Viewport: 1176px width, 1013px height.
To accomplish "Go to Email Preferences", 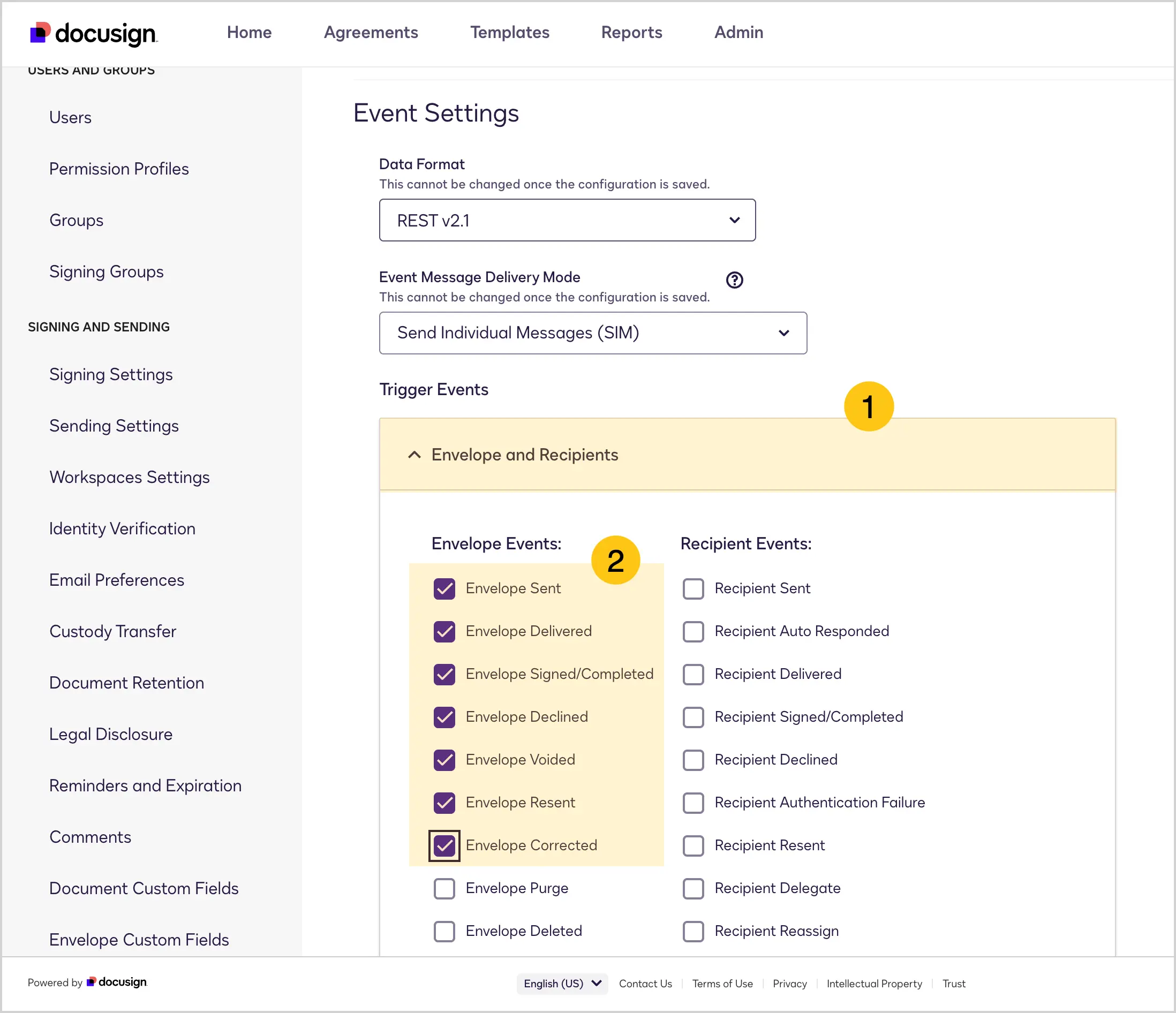I will (x=116, y=580).
